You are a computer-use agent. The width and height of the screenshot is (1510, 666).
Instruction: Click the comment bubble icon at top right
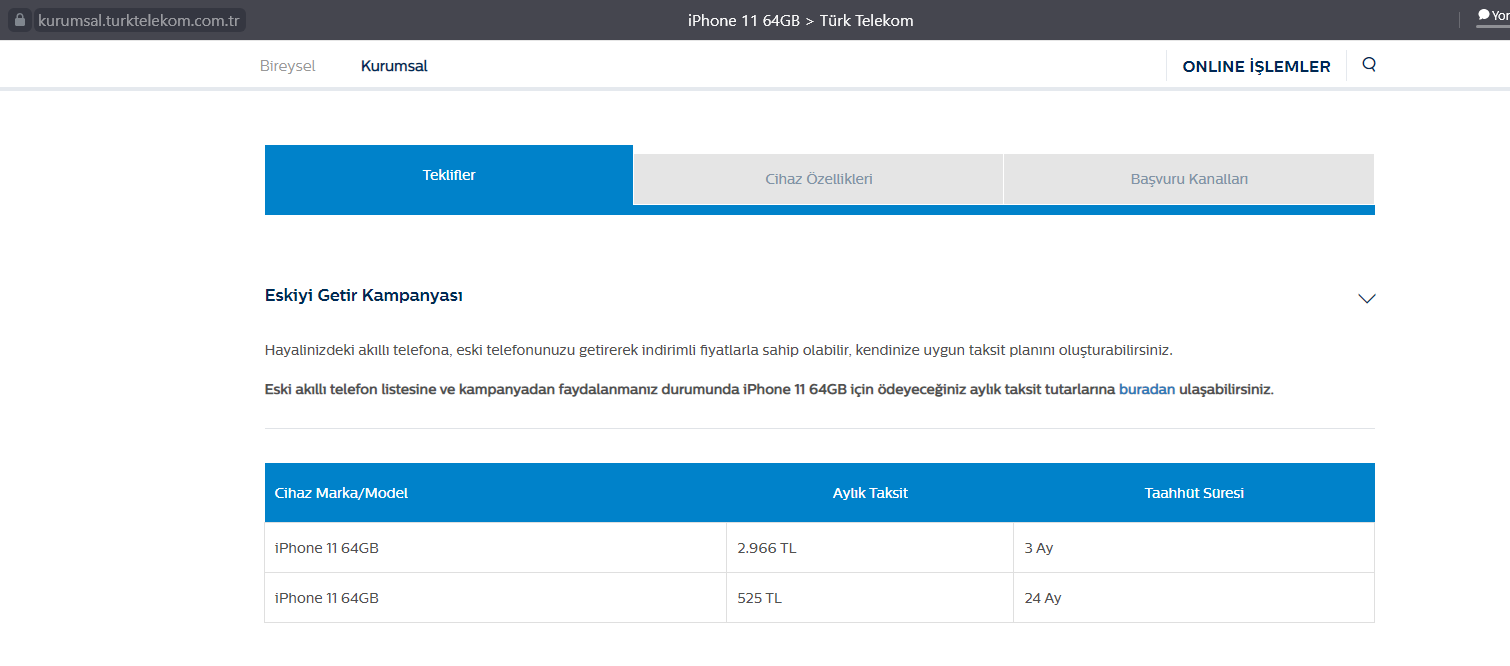[1483, 16]
